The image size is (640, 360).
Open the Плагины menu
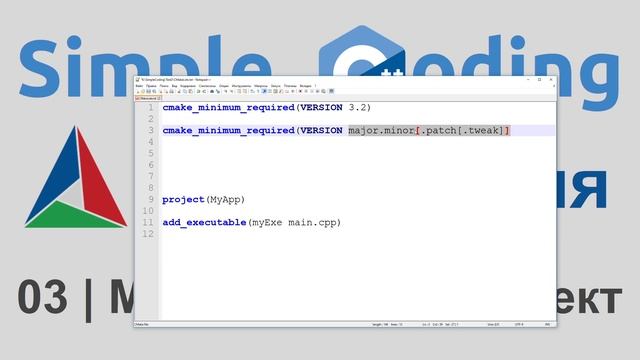pos(290,86)
